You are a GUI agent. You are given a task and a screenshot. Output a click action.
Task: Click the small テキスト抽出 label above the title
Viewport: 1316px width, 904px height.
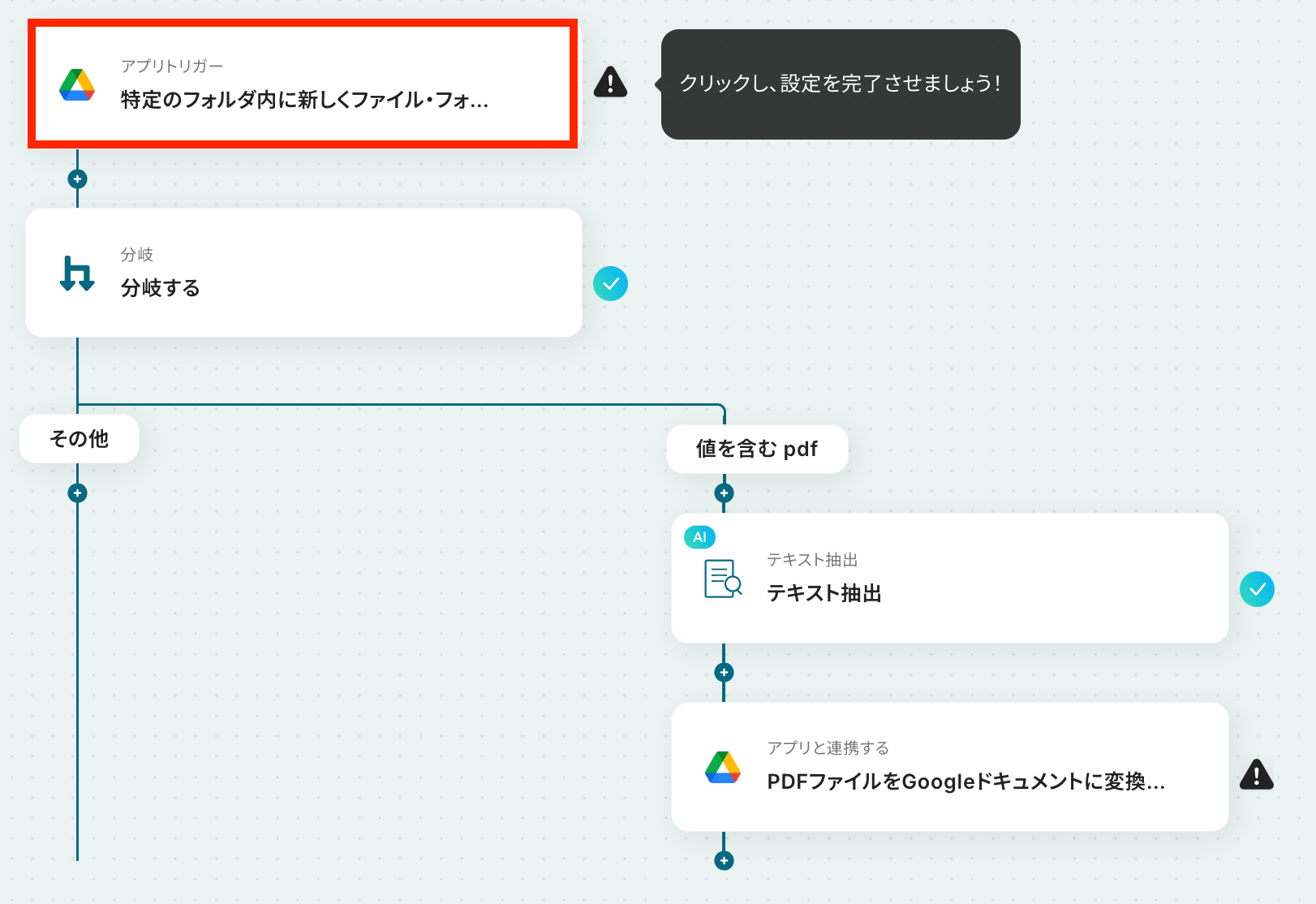(x=812, y=560)
